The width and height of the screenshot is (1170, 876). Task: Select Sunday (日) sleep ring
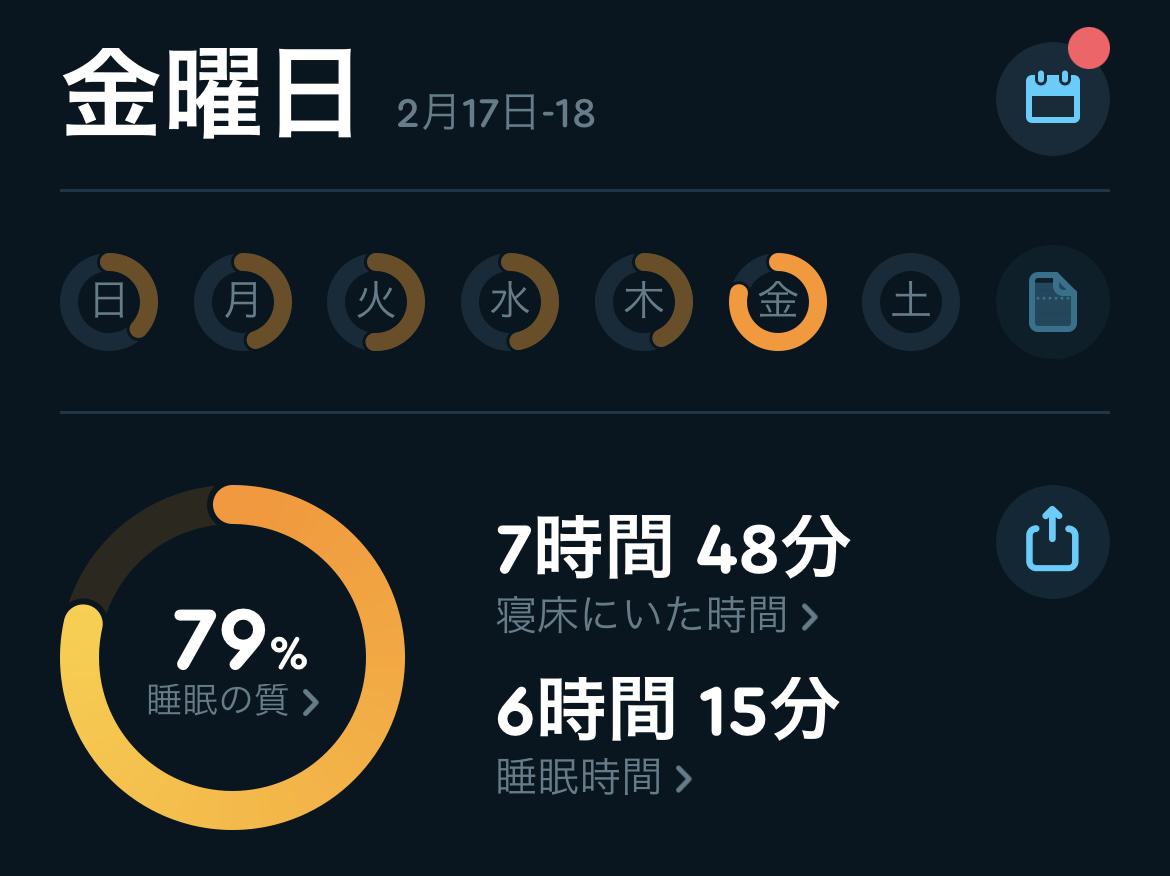[109, 302]
